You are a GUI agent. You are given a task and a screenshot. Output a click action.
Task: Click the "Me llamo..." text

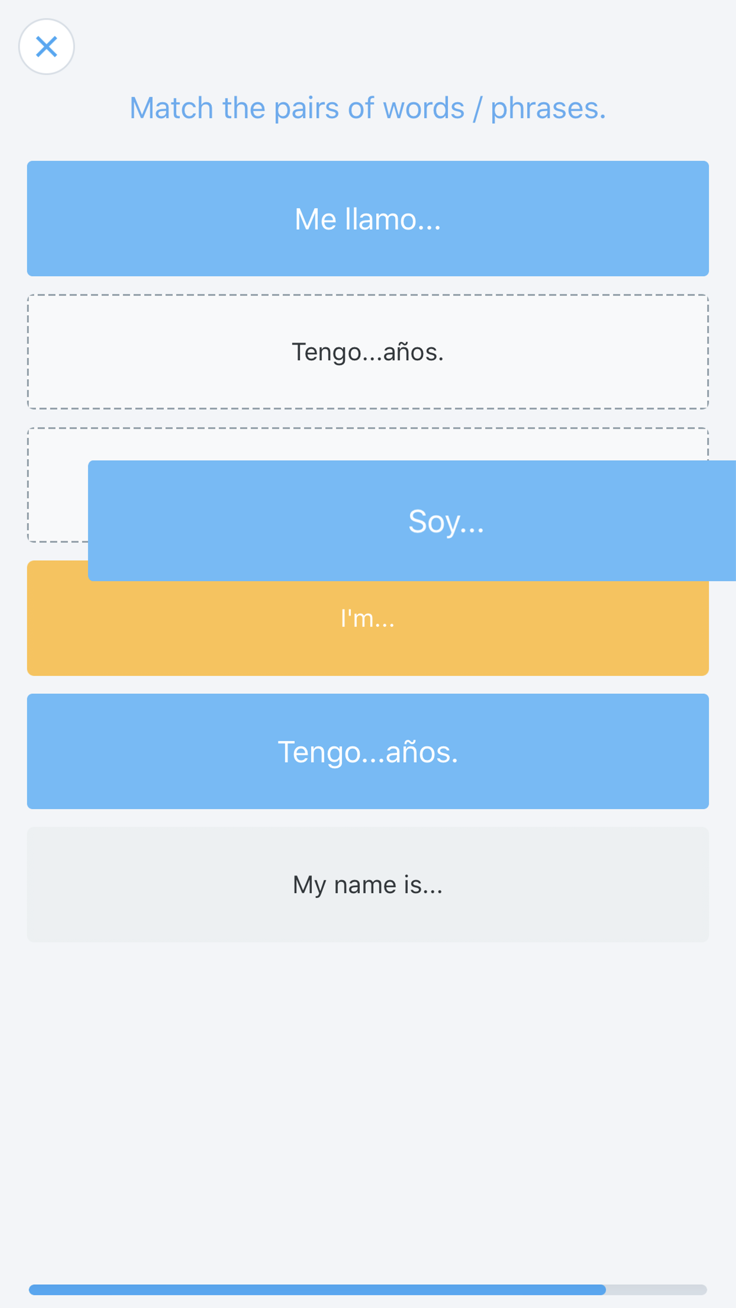pos(368,219)
